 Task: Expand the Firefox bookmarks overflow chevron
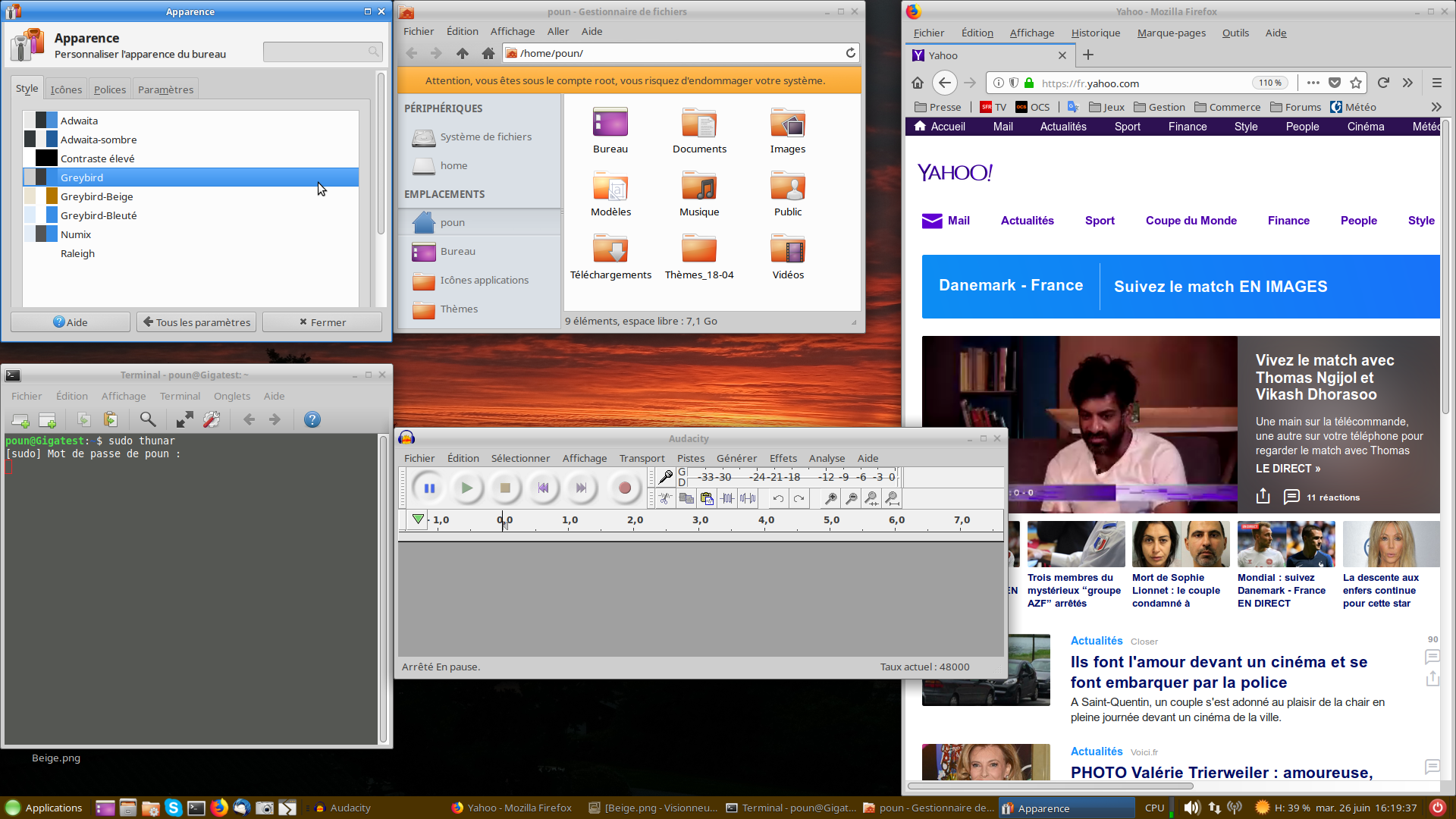(x=1436, y=107)
